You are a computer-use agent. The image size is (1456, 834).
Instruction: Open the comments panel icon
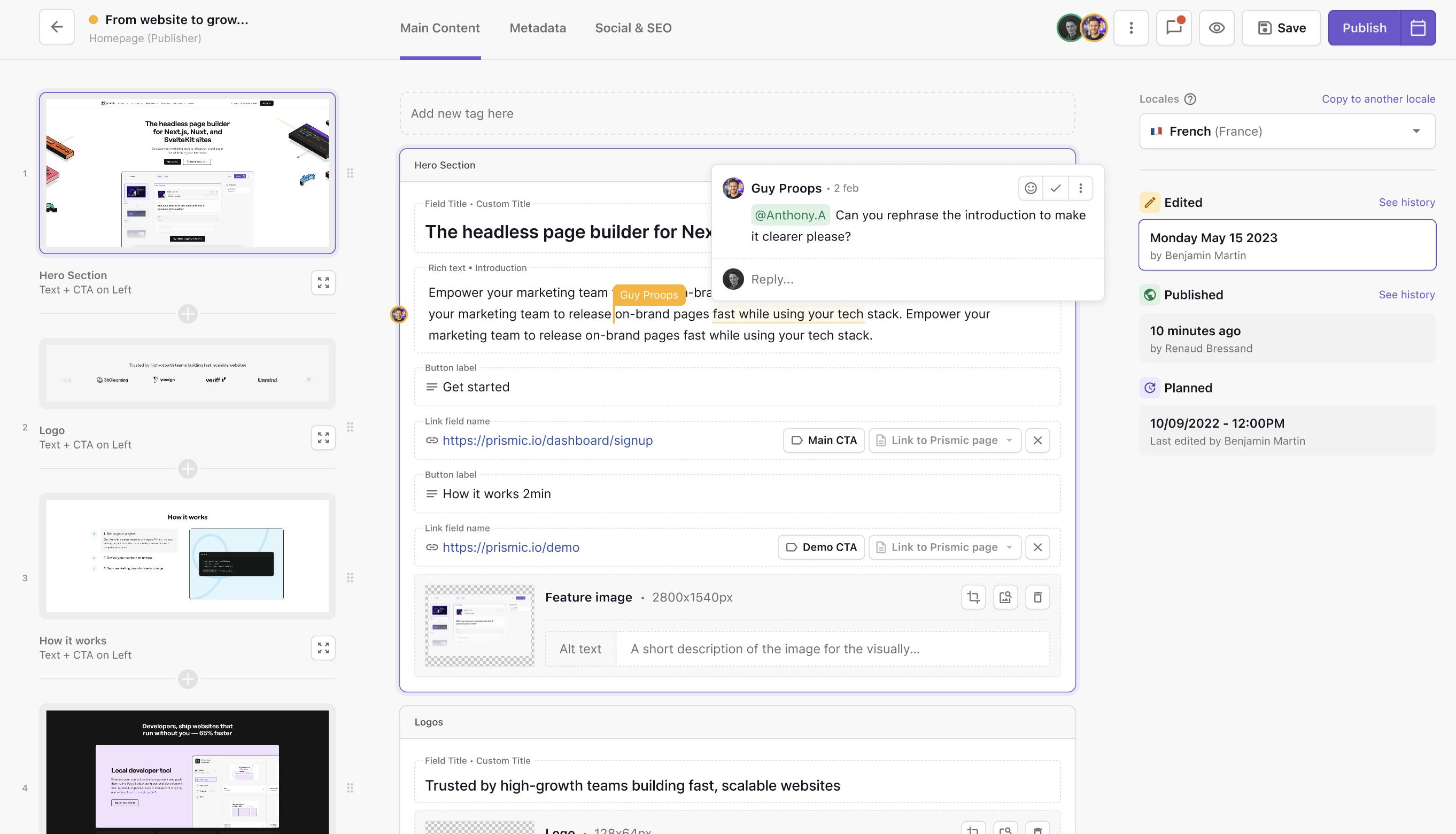1174,27
